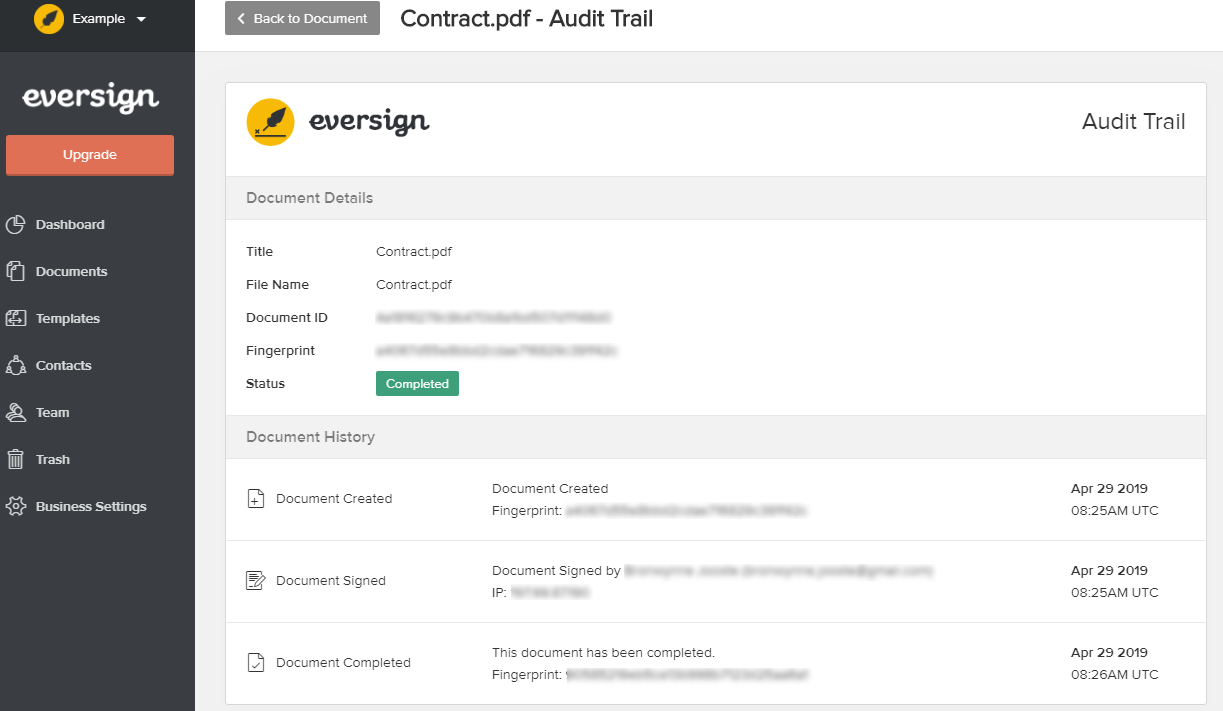Click the Back to Document button
The image size is (1223, 711).
302,18
